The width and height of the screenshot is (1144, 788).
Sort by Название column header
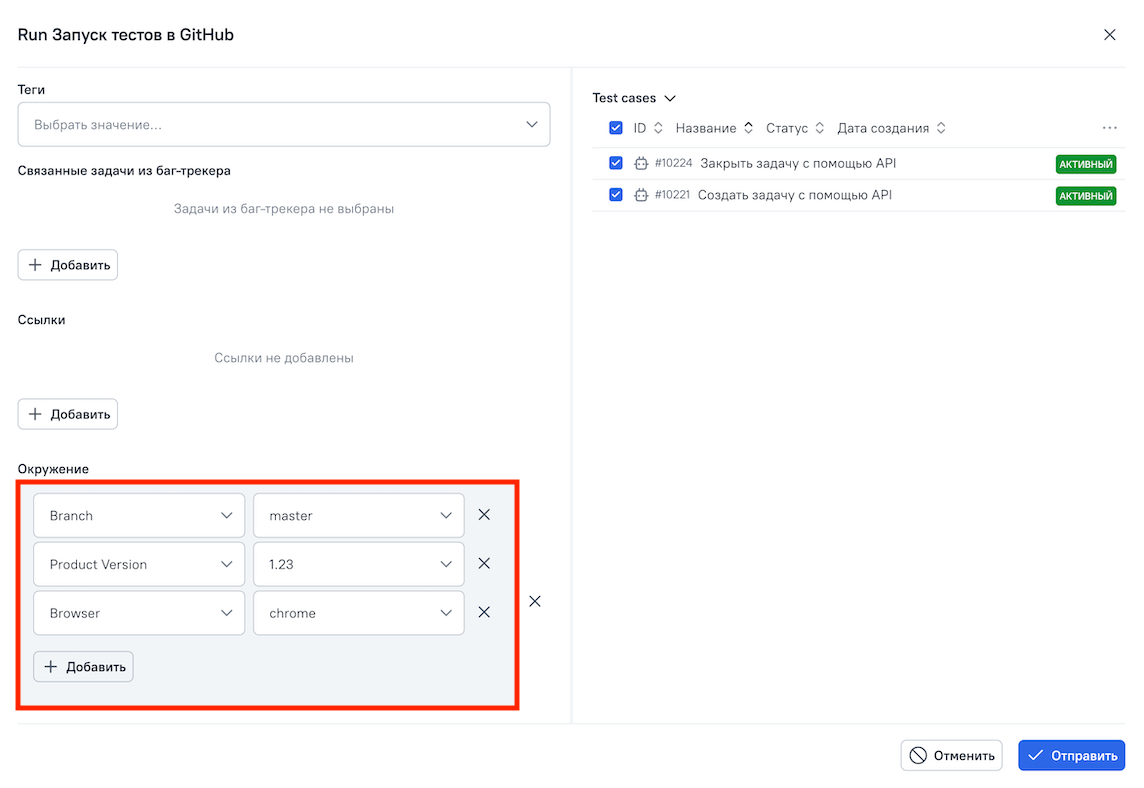pyautogui.click(x=714, y=128)
